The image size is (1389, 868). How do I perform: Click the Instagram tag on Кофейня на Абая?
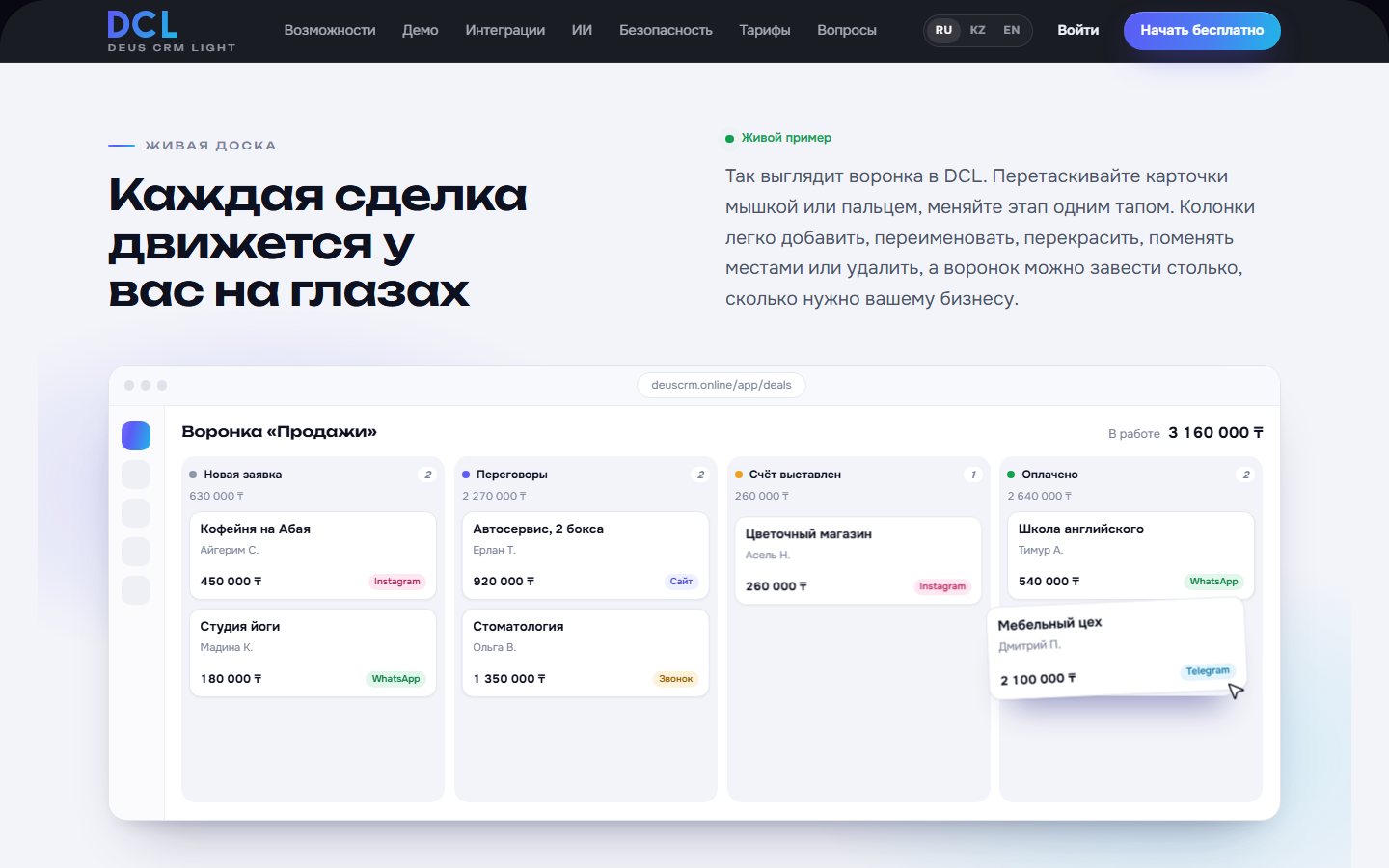point(397,582)
